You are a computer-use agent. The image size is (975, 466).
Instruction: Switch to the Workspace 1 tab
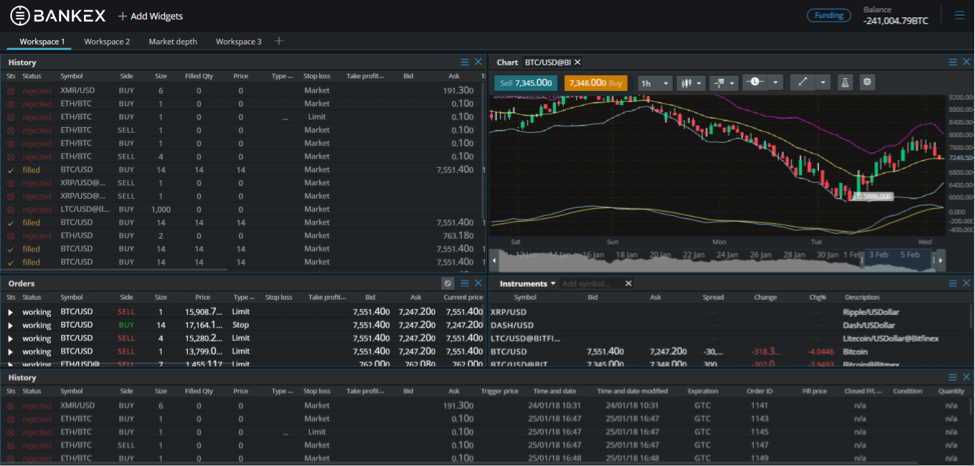(x=42, y=42)
